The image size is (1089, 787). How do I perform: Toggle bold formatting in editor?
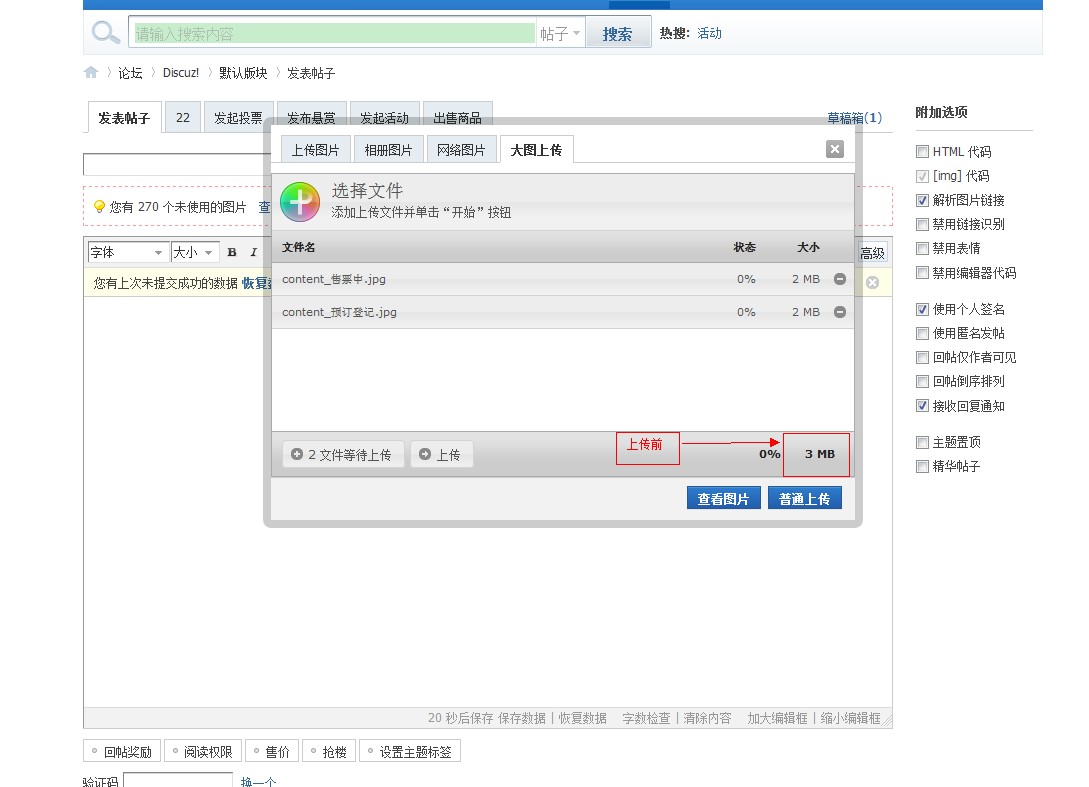click(x=232, y=252)
